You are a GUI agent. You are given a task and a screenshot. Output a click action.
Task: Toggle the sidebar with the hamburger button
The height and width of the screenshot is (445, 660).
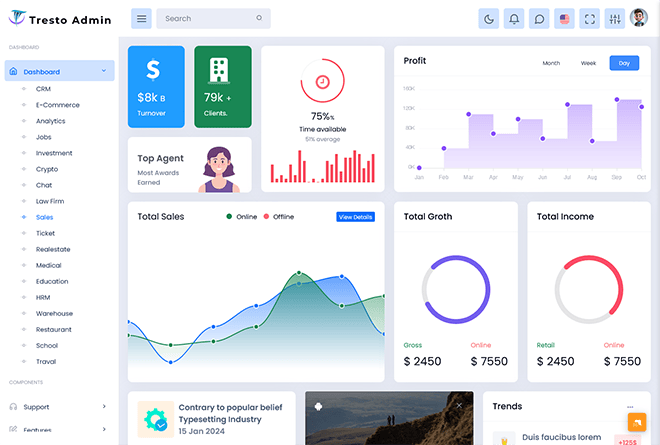[x=141, y=18]
